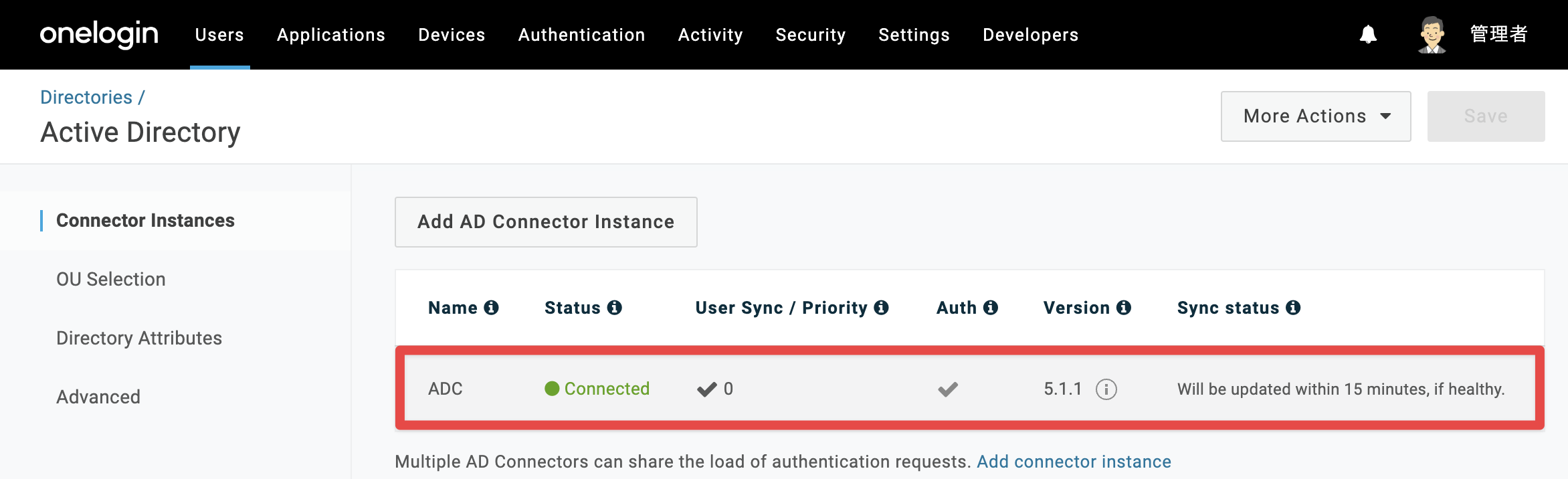Click Add AD Connector Instance button

[546, 222]
